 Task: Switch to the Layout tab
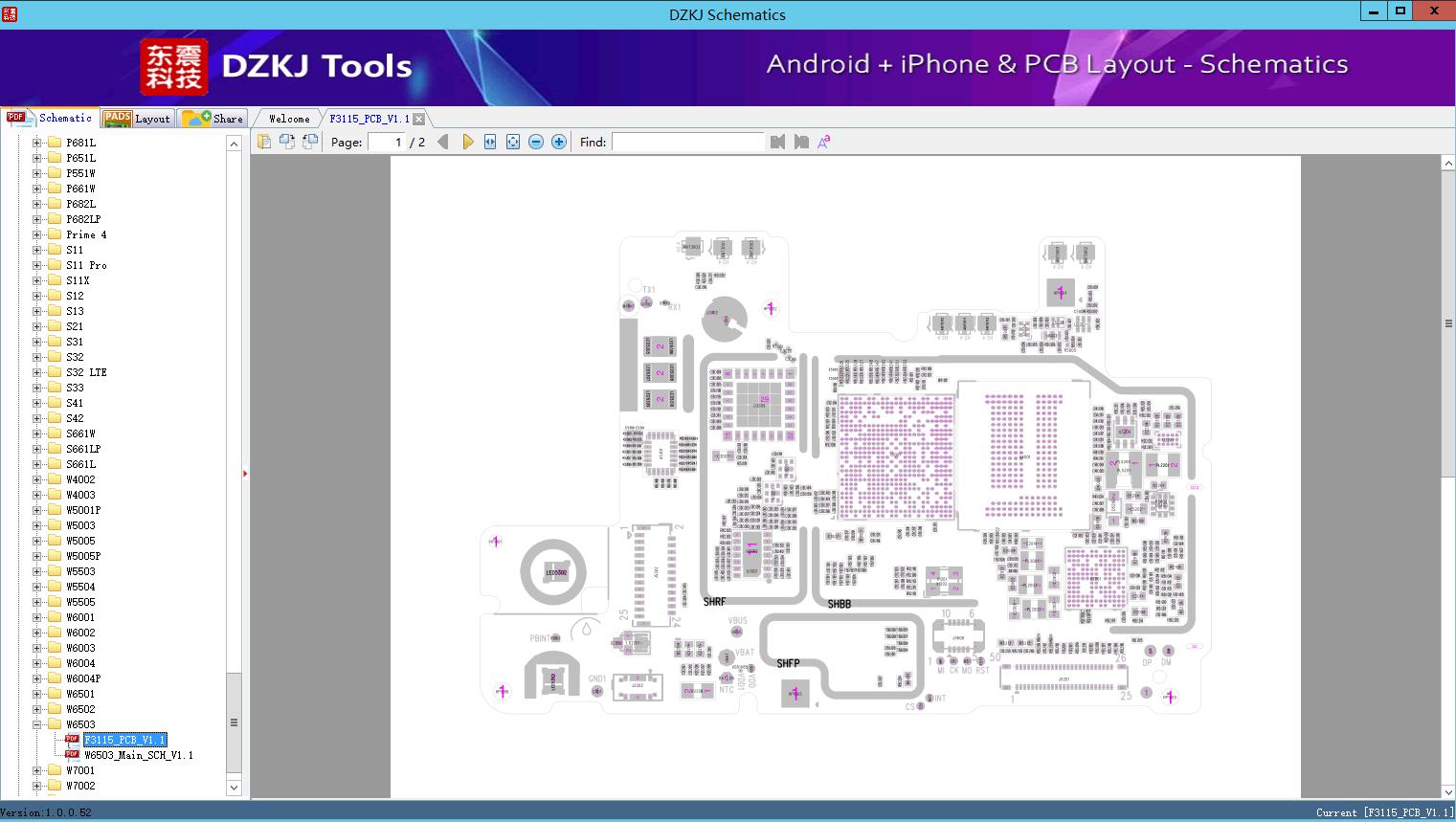138,119
